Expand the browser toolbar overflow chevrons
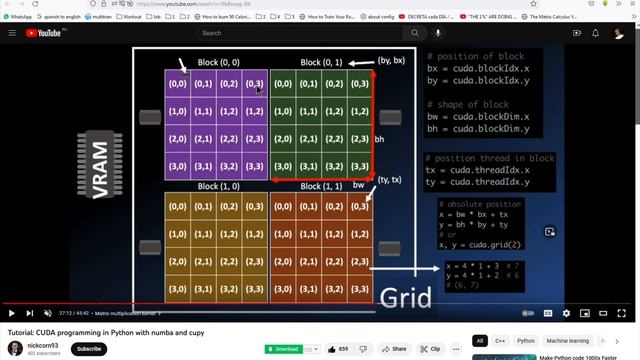 coord(619,4)
